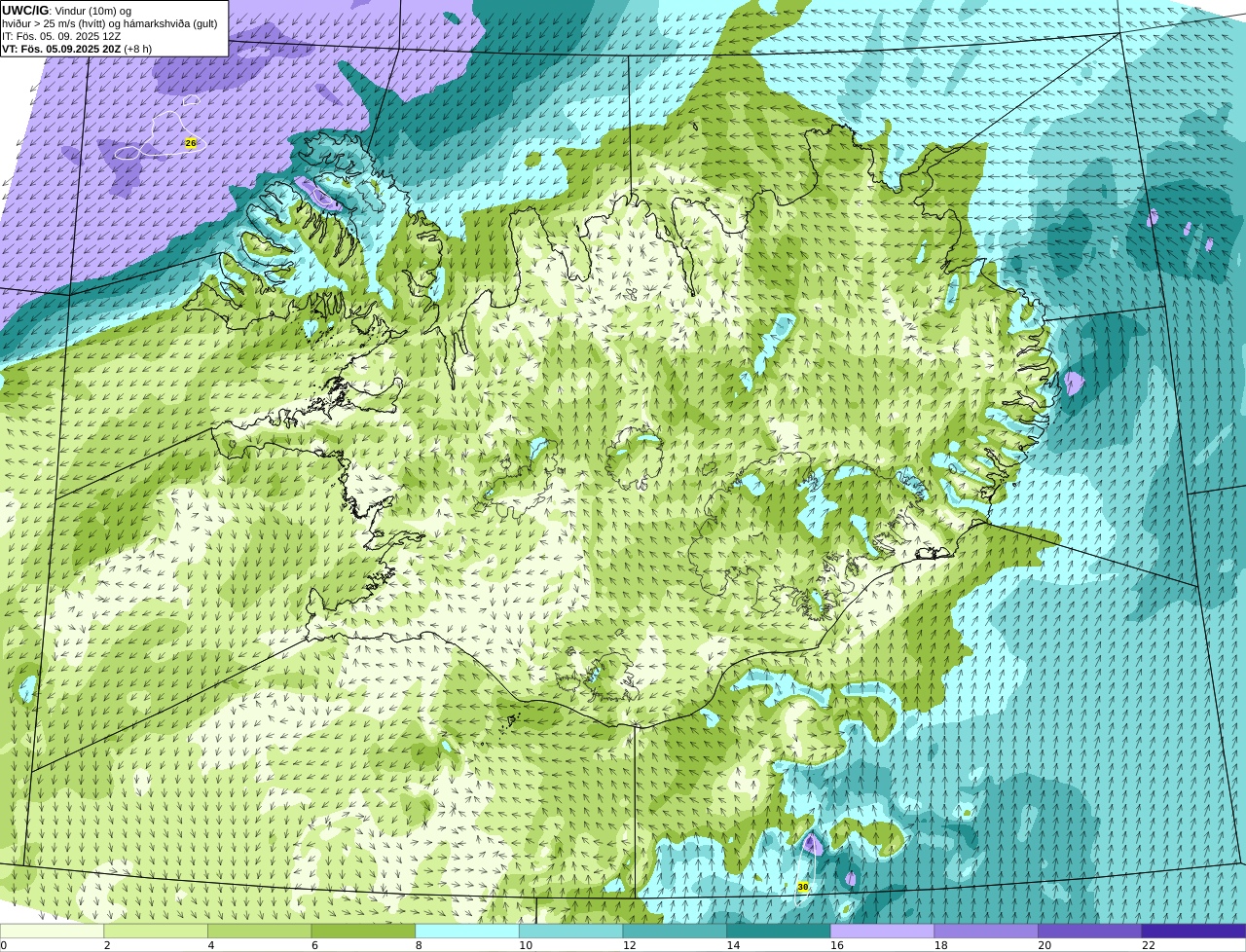Click the 4–6 m/s green legend swatch
1246x952 pixels.
click(260, 931)
